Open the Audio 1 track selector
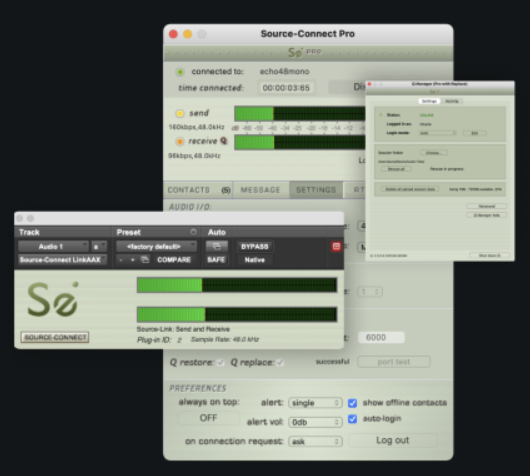 click(53, 246)
